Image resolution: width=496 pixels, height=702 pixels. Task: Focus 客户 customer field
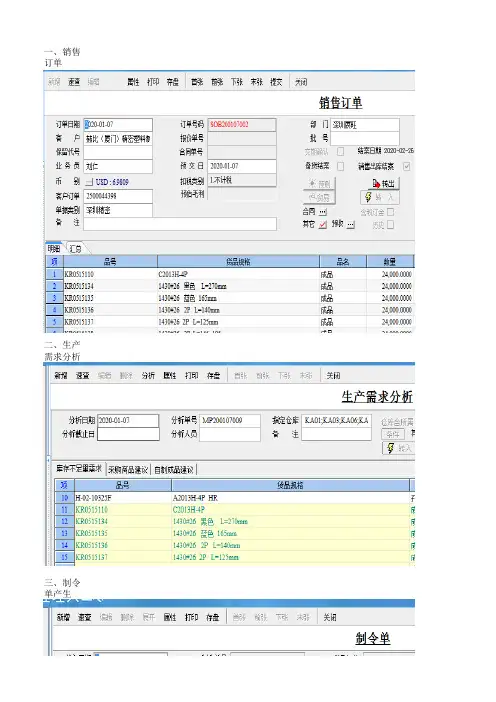(x=118, y=138)
